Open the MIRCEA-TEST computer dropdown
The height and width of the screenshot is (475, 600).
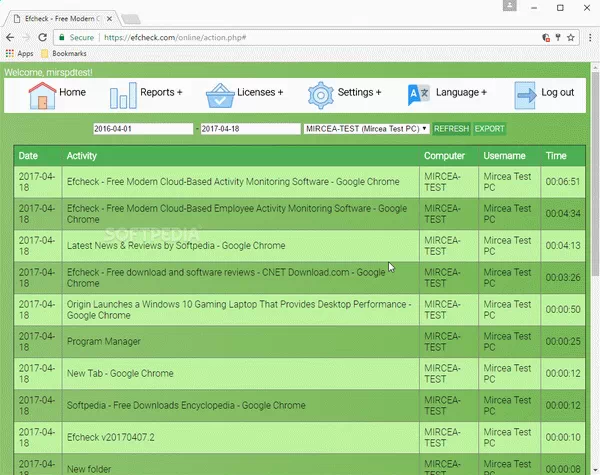tap(366, 129)
